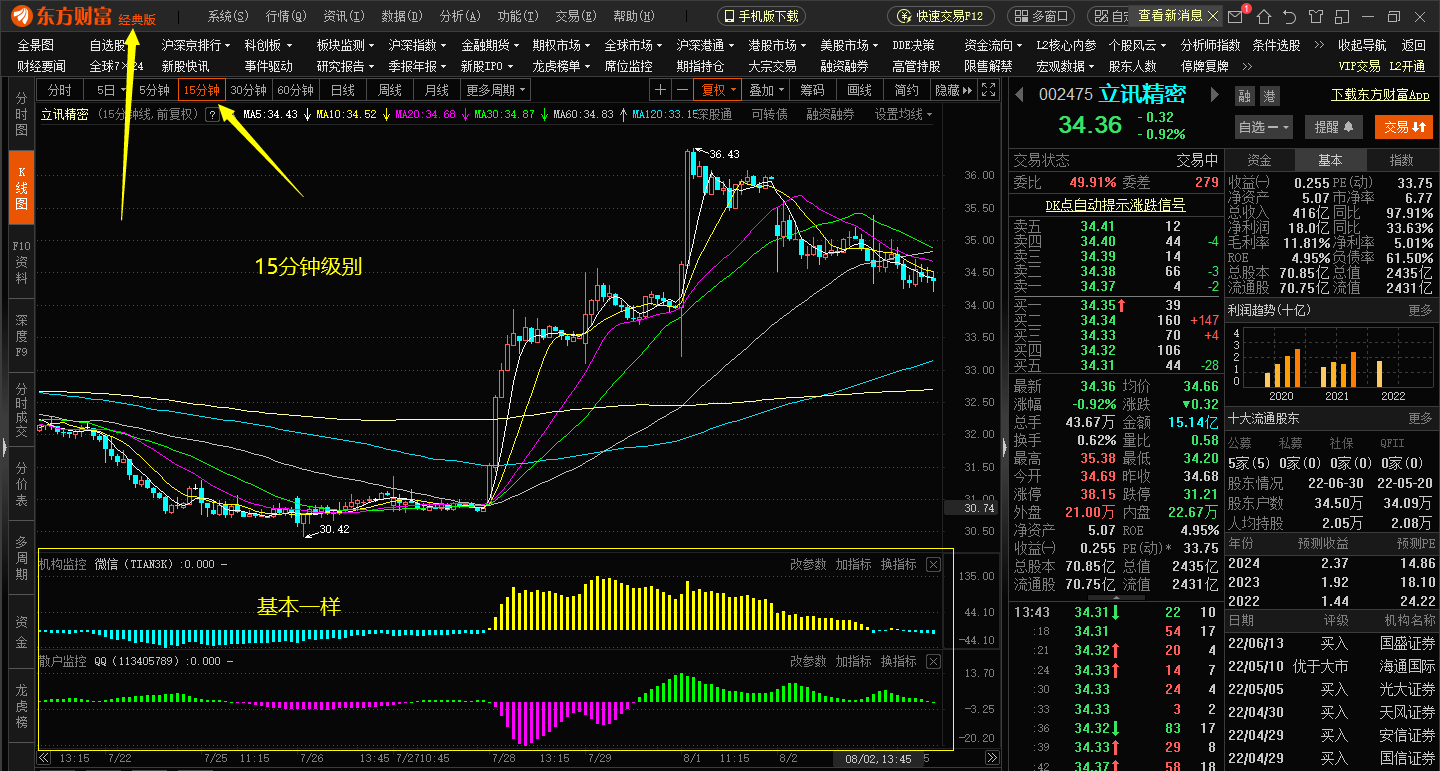Viewport: 1440px width, 771px height.
Task: Switch chart to 日线 period
Action: (x=343, y=90)
